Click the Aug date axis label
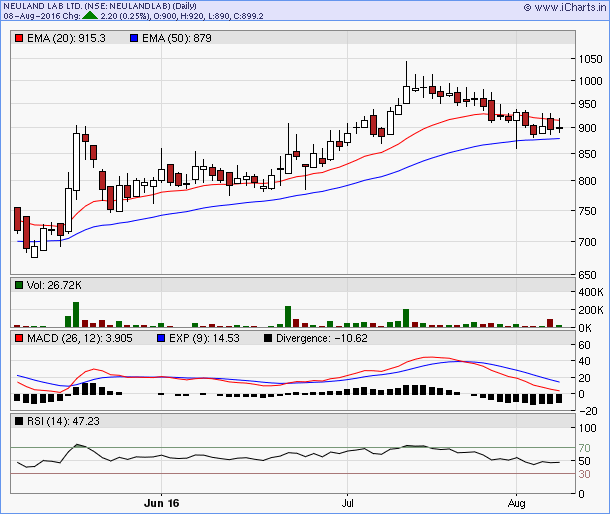The image size is (610, 514). 517,503
